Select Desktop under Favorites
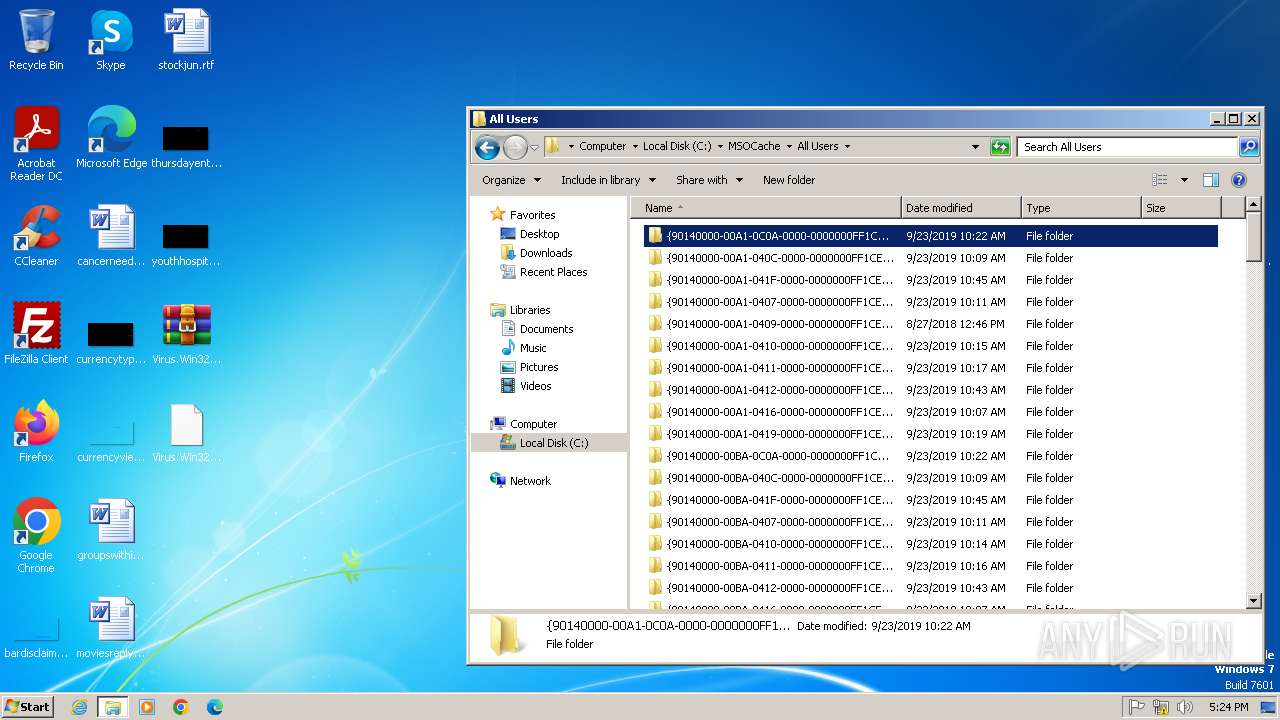Viewport: 1280px width, 720px height. 539,234
